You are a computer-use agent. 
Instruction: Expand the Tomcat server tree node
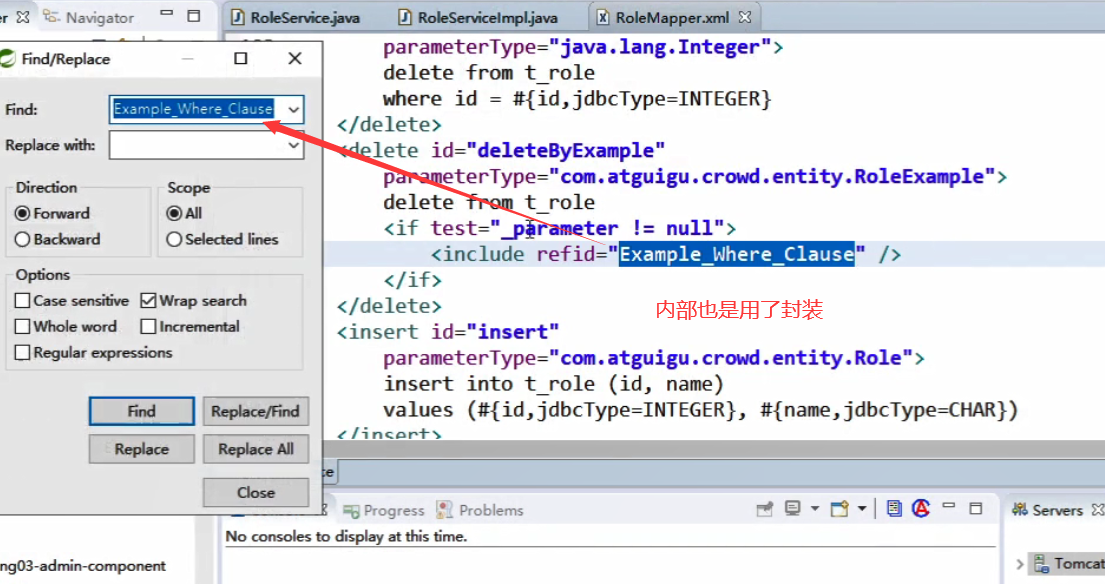[1020, 564]
